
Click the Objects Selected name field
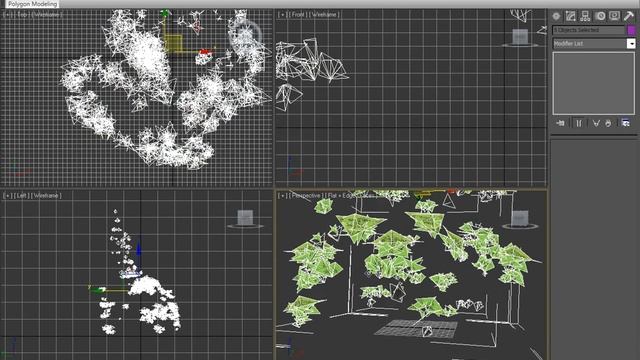pyautogui.click(x=589, y=30)
